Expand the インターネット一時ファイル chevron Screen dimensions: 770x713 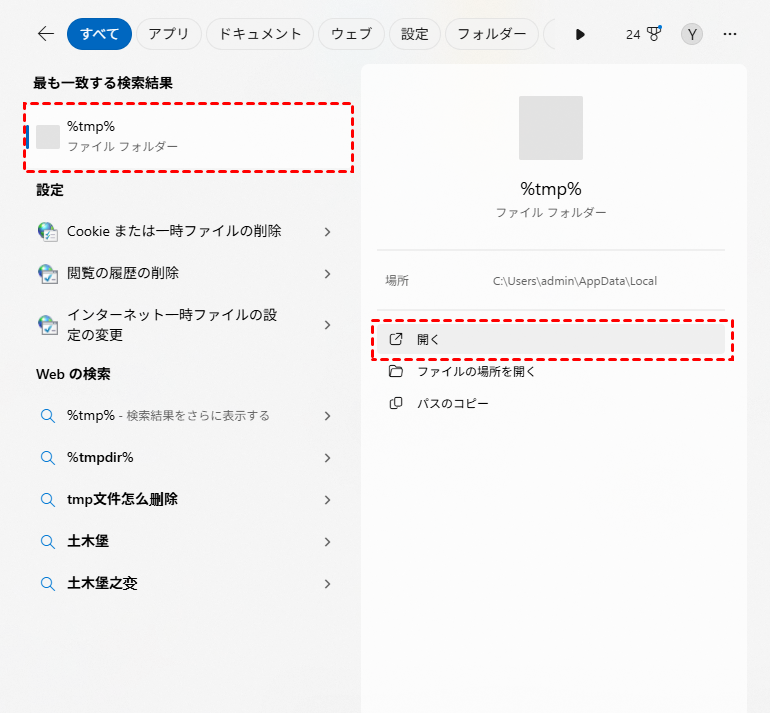point(328,325)
